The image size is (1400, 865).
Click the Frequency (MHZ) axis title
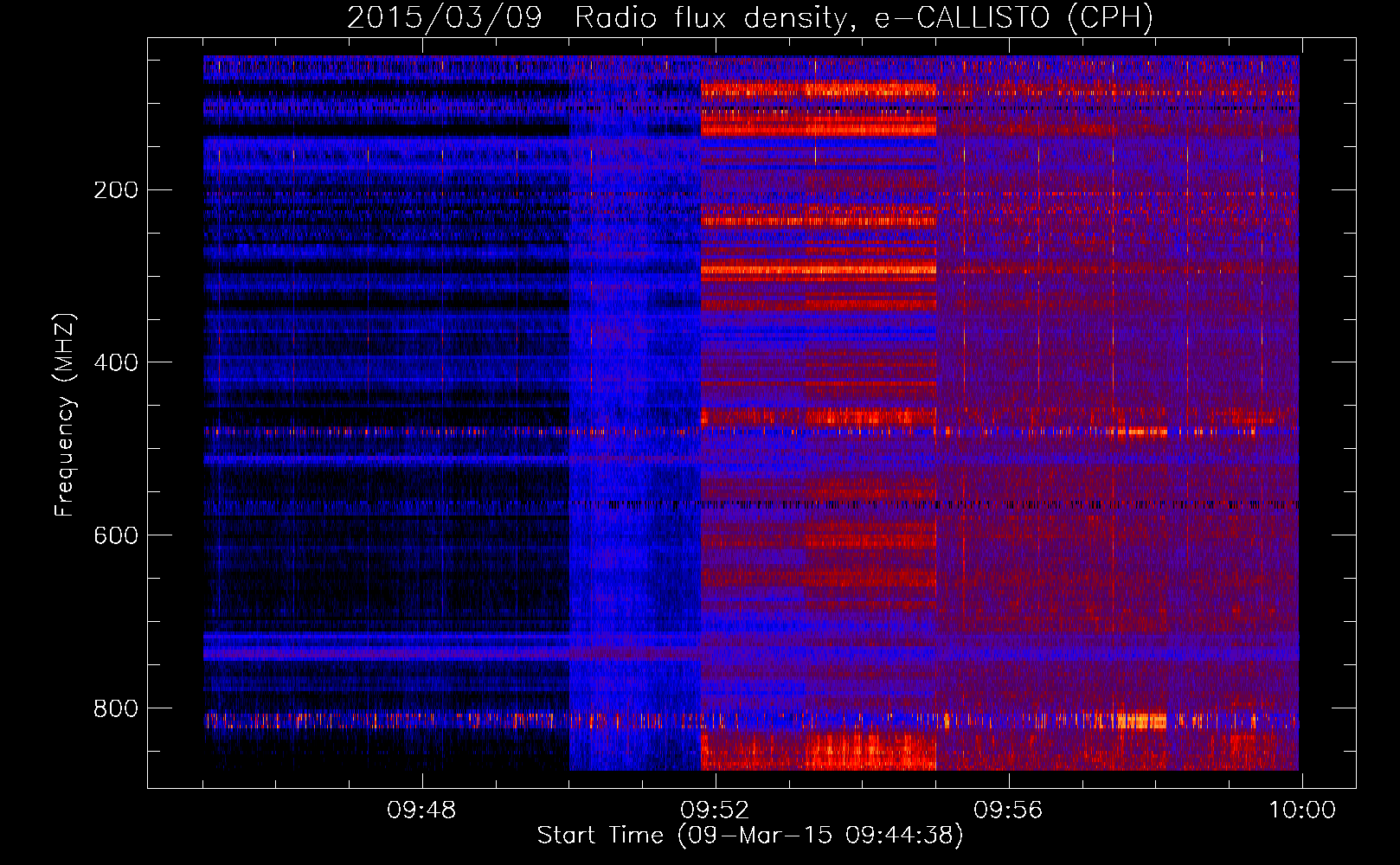(65, 414)
